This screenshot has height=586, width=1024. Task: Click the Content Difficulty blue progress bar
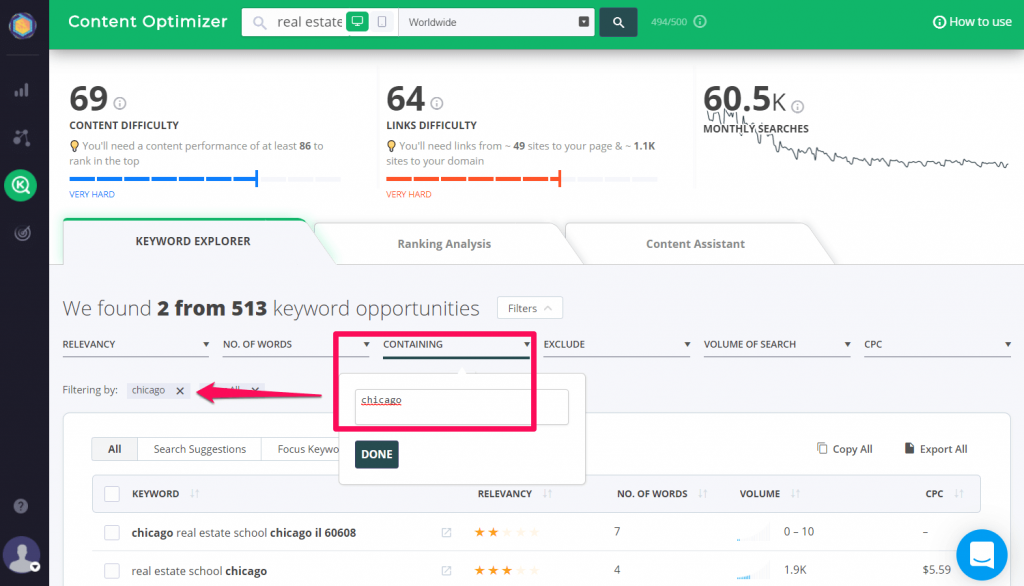tap(205, 178)
